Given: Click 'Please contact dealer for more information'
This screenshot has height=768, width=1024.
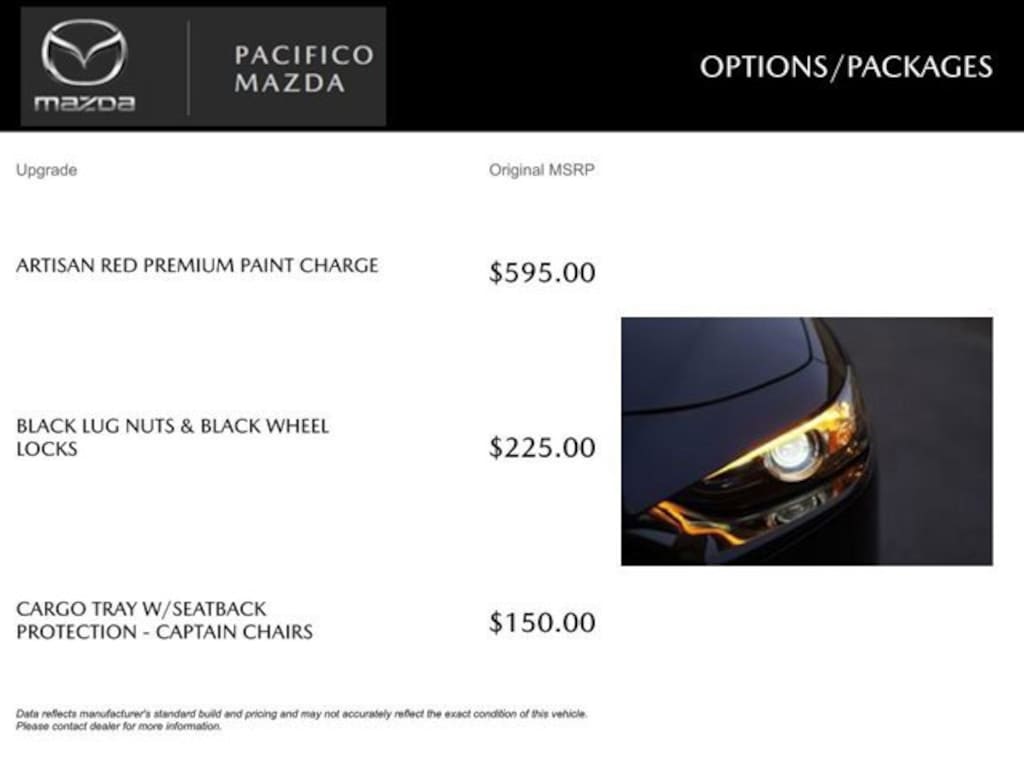Looking at the screenshot, I should 118,727.
